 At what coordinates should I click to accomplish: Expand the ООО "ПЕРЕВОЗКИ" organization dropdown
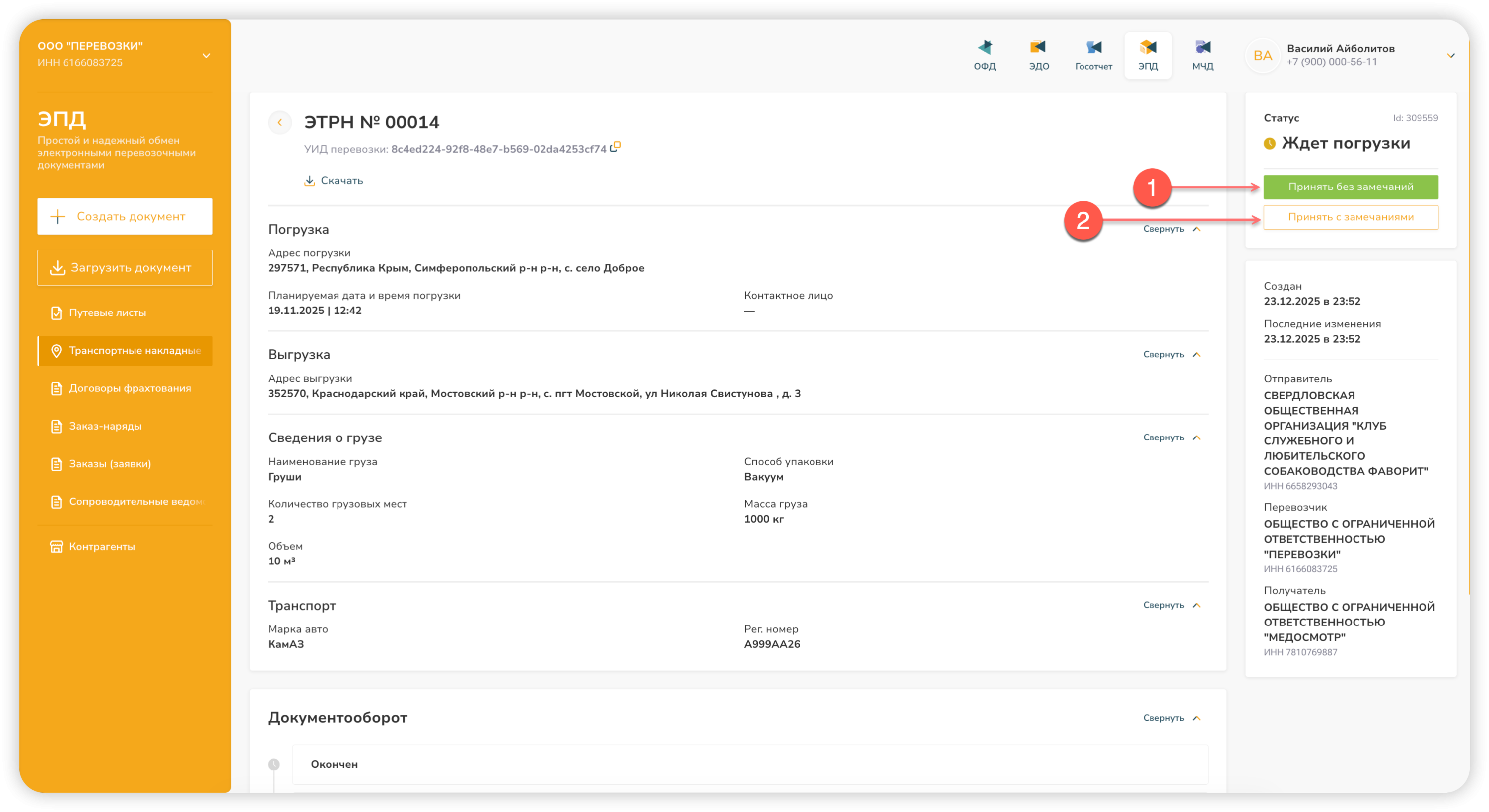tap(206, 56)
